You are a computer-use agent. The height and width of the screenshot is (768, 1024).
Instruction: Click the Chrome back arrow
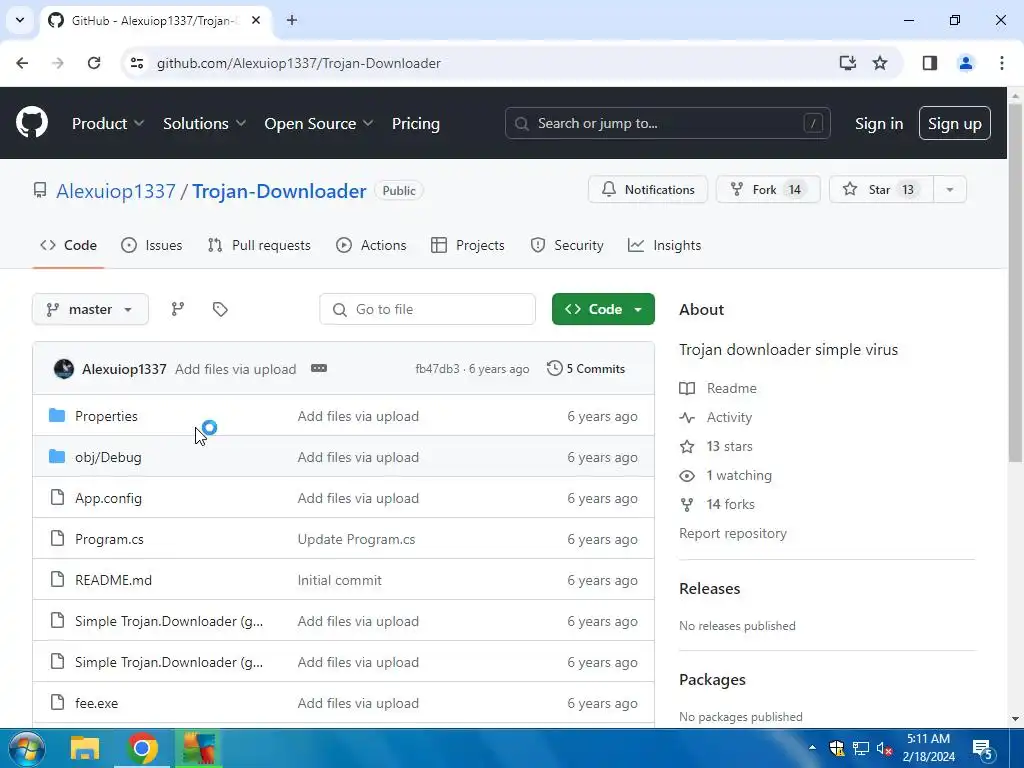coord(22,63)
